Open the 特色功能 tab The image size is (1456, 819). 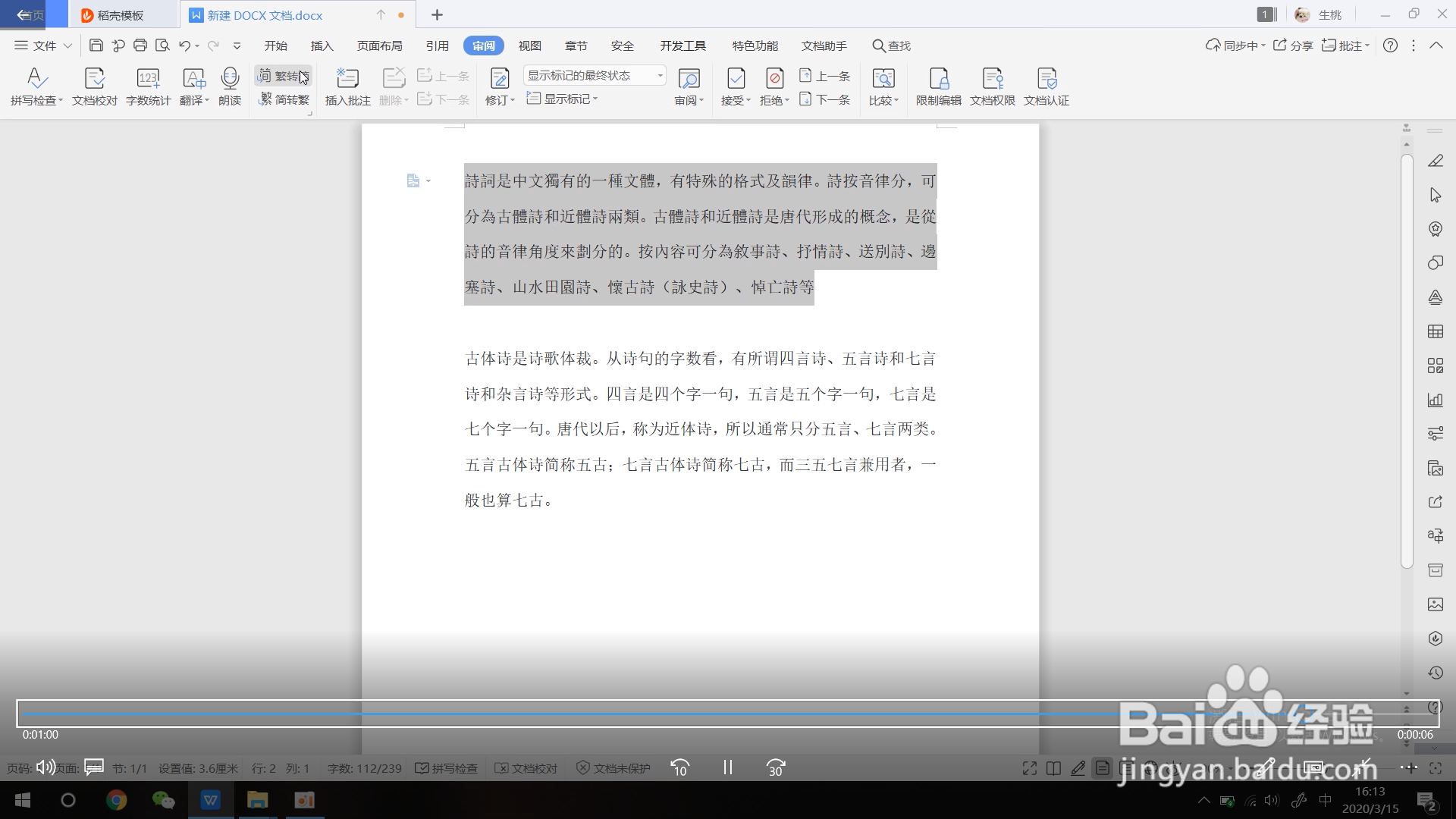click(755, 45)
